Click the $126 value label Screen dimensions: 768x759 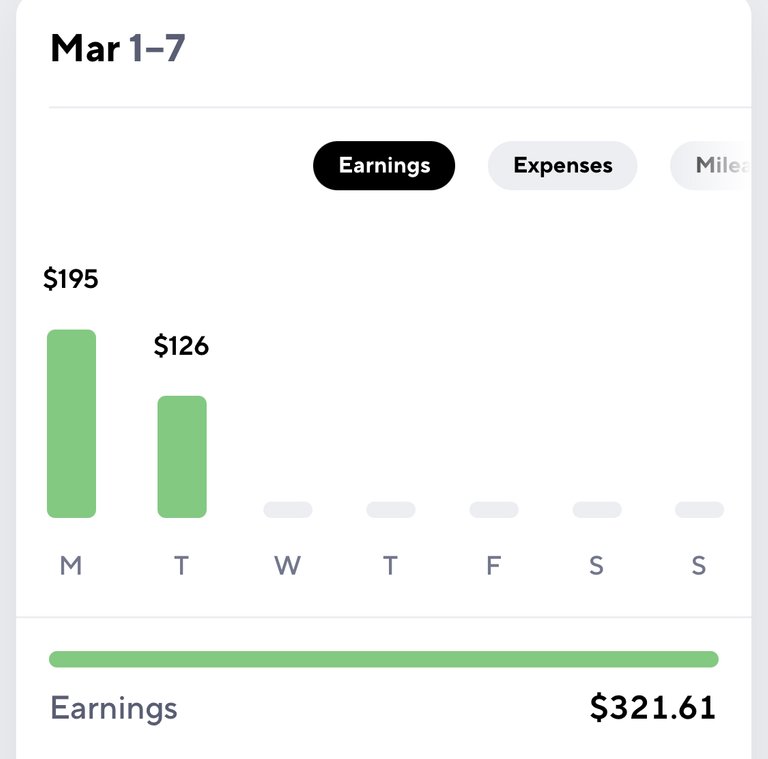181,346
